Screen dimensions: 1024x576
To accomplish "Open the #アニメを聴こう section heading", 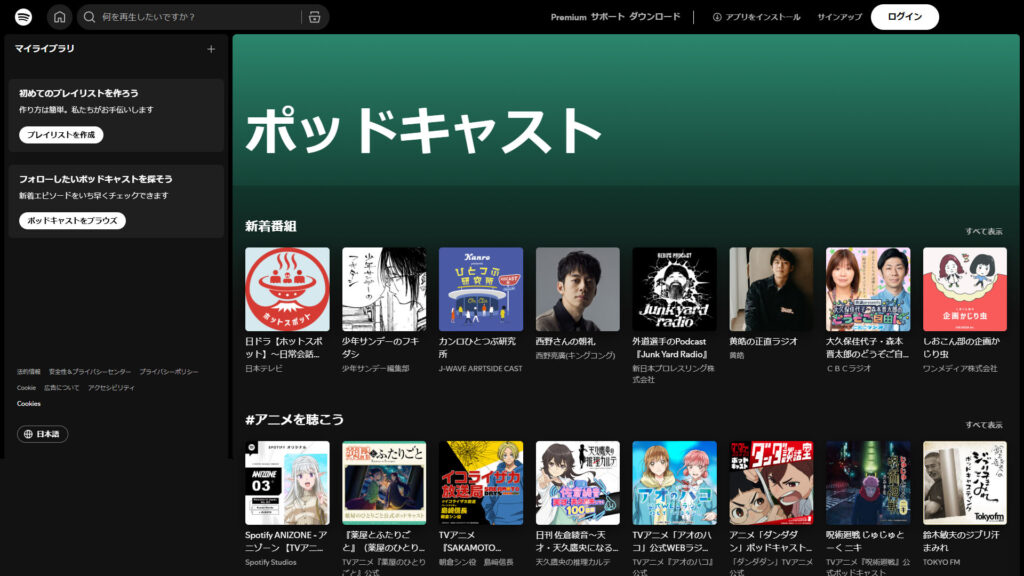I will (x=295, y=420).
